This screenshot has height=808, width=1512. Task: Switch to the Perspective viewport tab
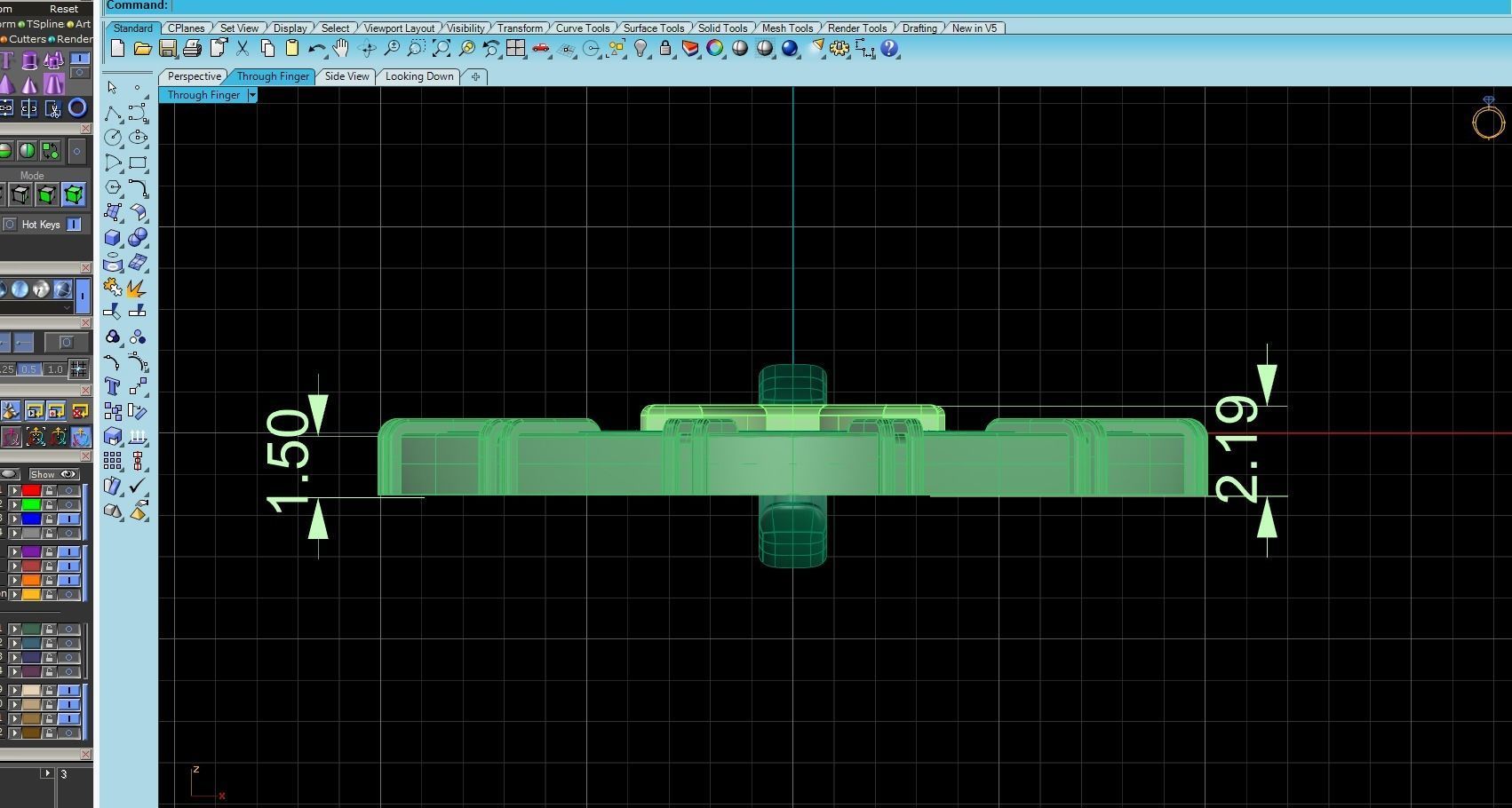click(x=195, y=76)
